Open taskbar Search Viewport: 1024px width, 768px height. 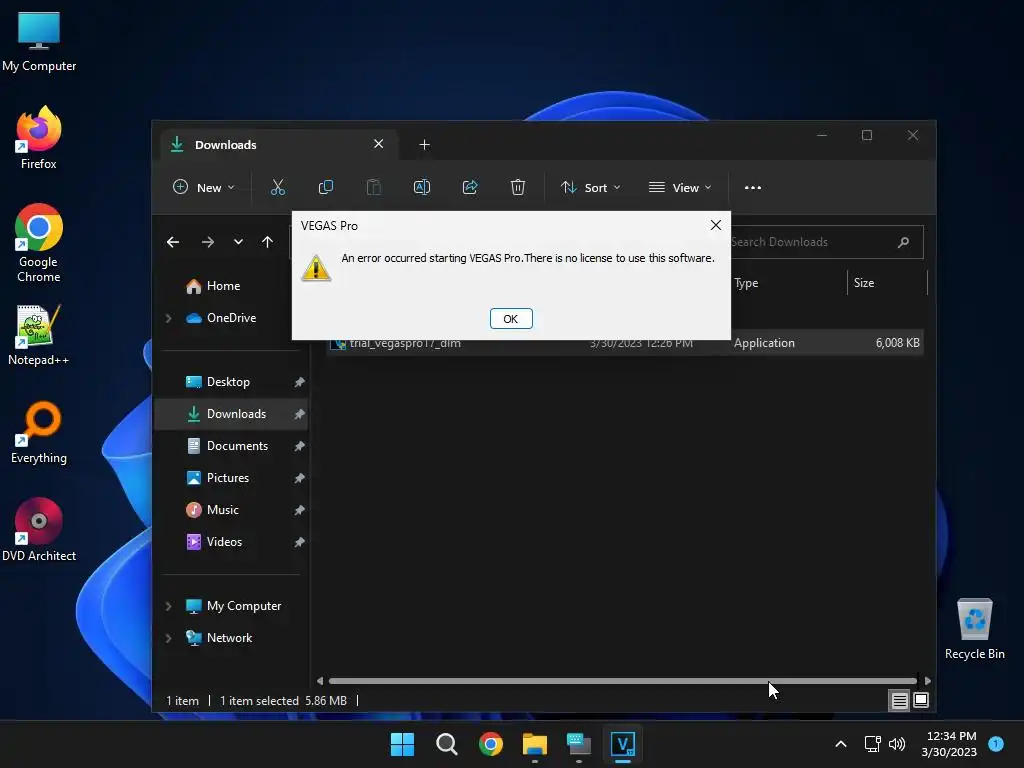447,744
